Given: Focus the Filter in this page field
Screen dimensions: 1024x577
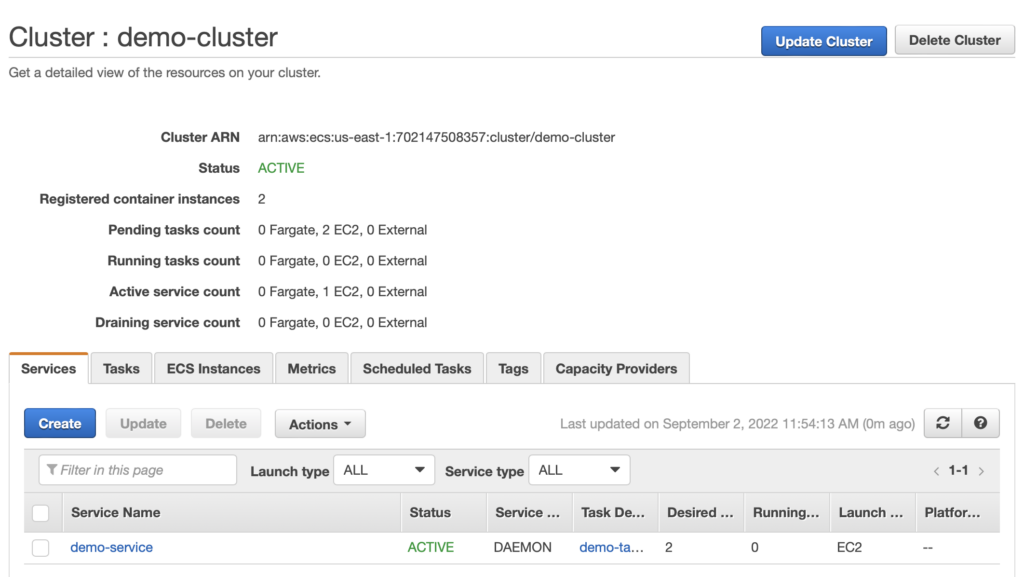Looking at the screenshot, I should point(138,470).
